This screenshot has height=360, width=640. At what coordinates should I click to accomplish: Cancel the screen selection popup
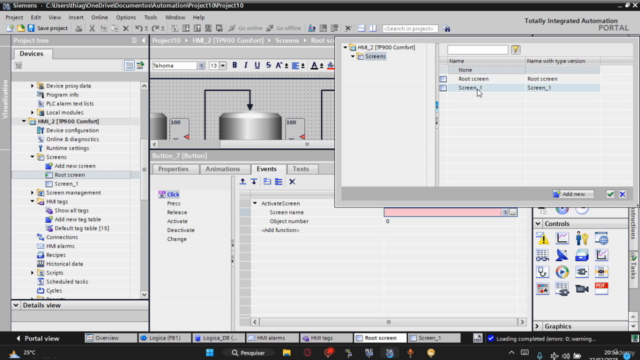[622, 194]
